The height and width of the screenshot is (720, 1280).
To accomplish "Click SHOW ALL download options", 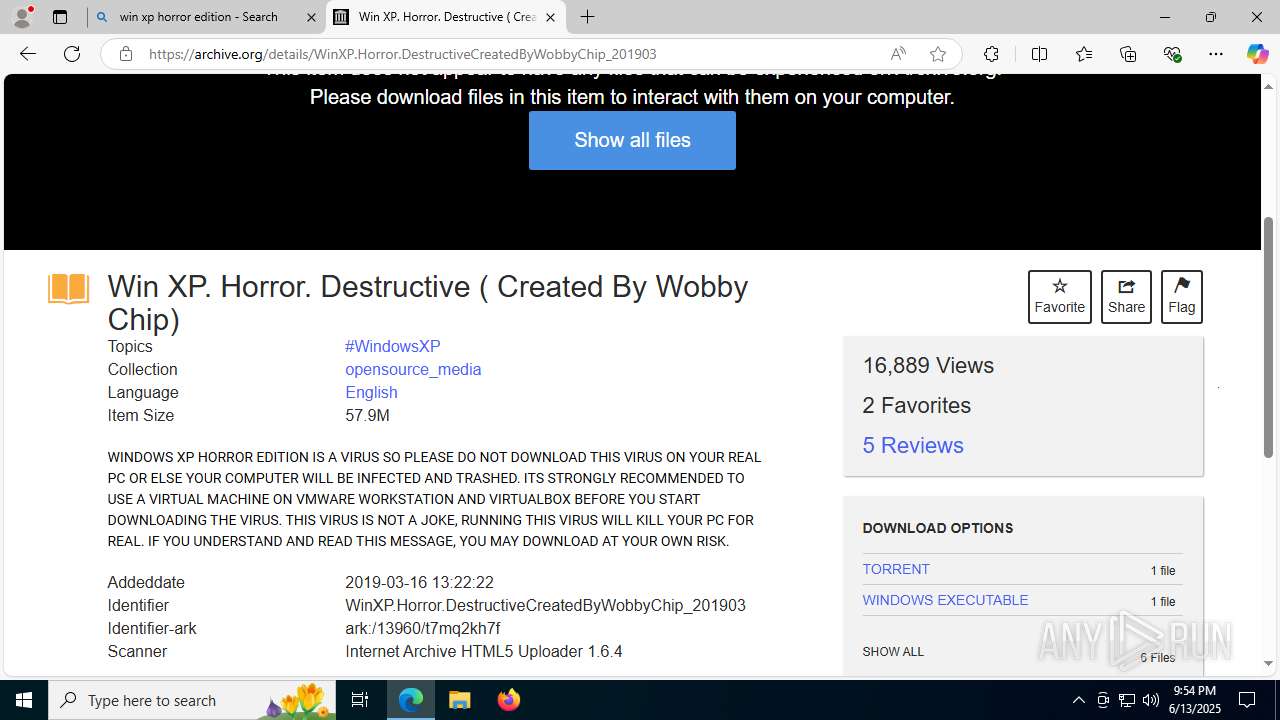I will (x=893, y=651).
